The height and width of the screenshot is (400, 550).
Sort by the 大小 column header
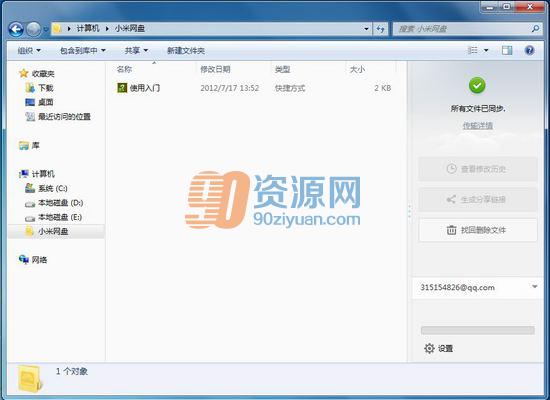(357, 69)
